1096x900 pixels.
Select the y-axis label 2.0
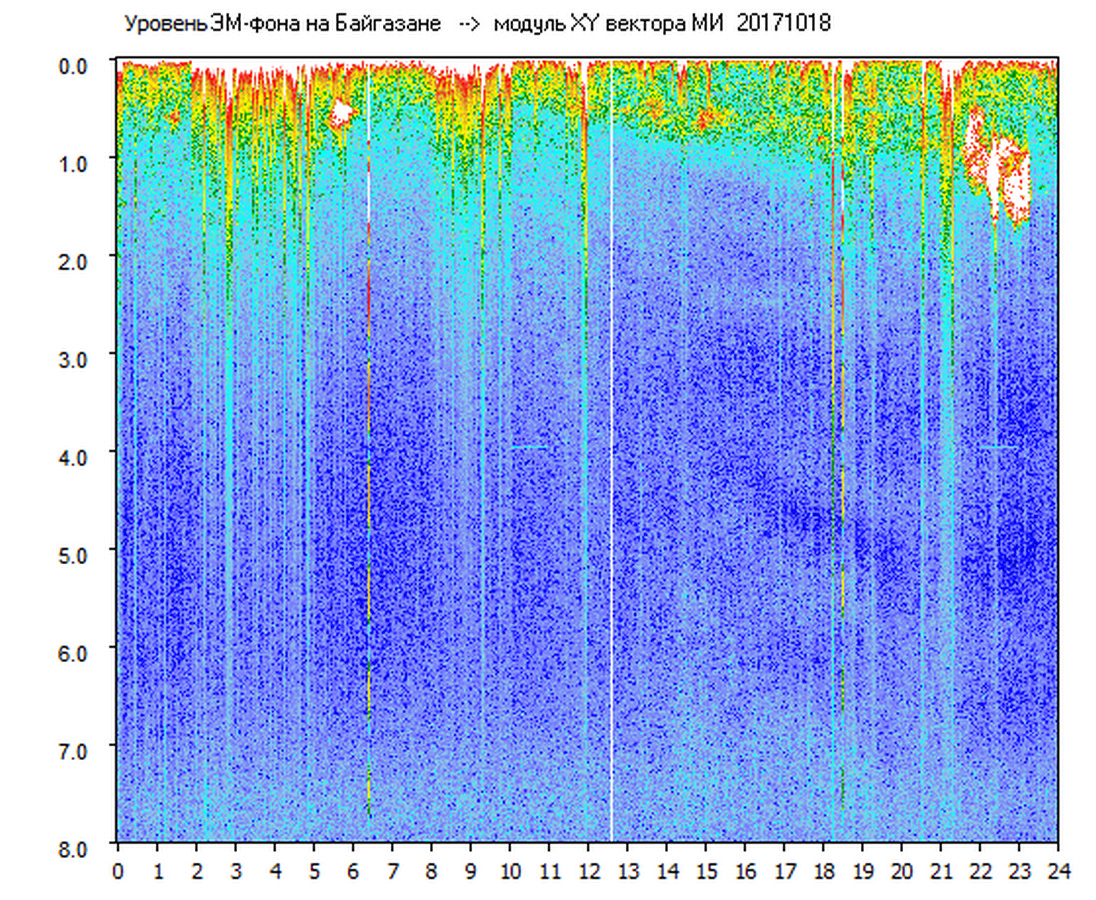(77, 260)
